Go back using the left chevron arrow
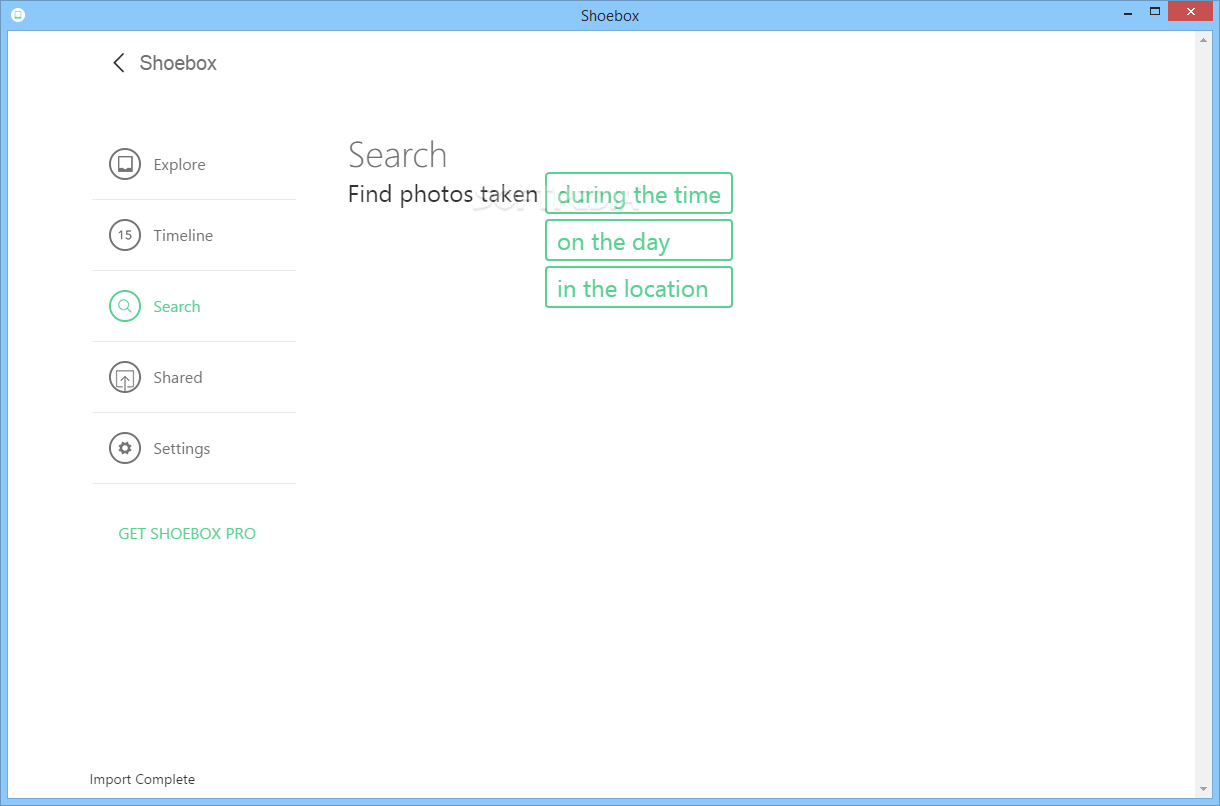The height and width of the screenshot is (806, 1220). click(x=118, y=63)
